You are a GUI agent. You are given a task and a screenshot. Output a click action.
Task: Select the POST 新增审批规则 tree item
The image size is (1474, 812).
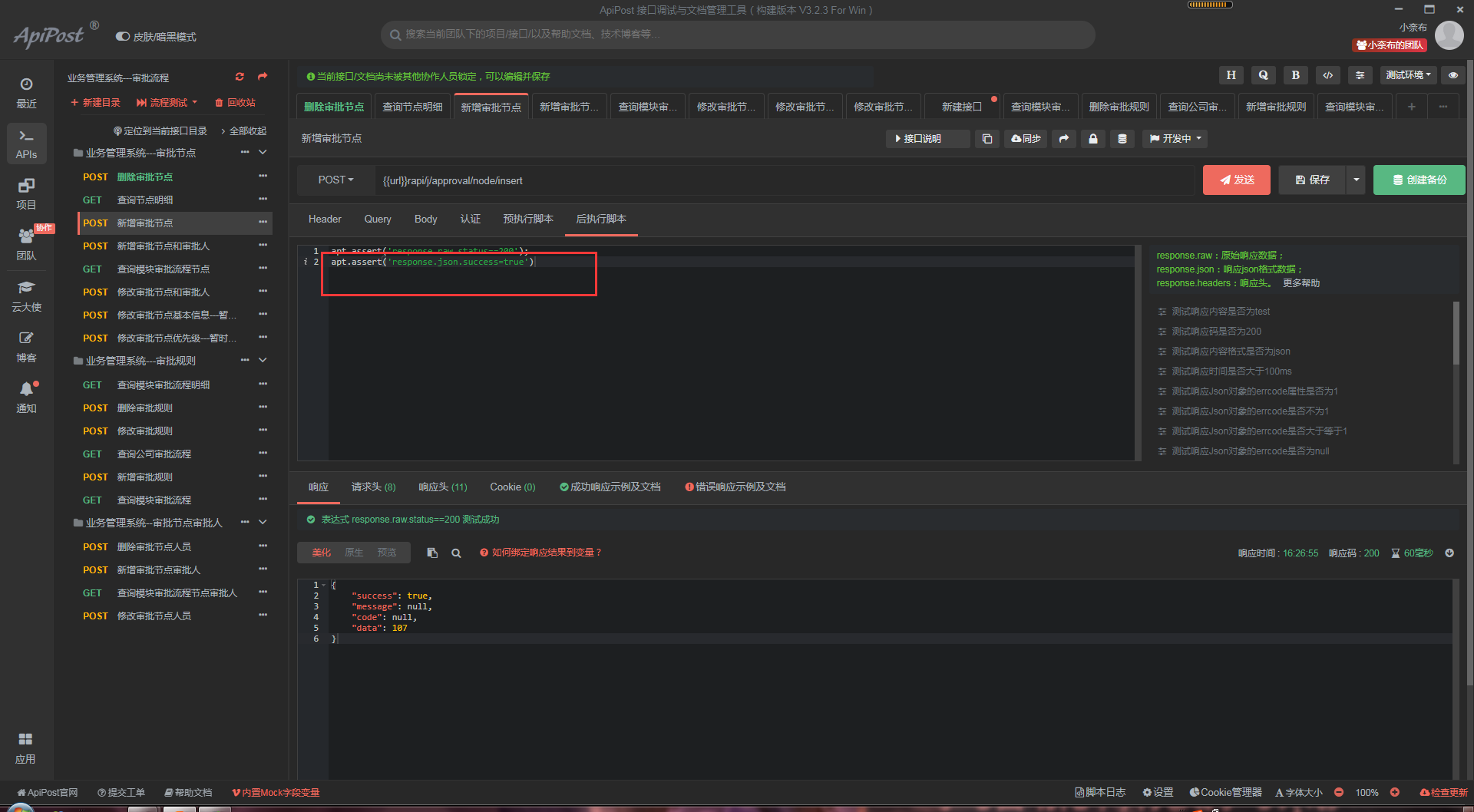coord(174,477)
